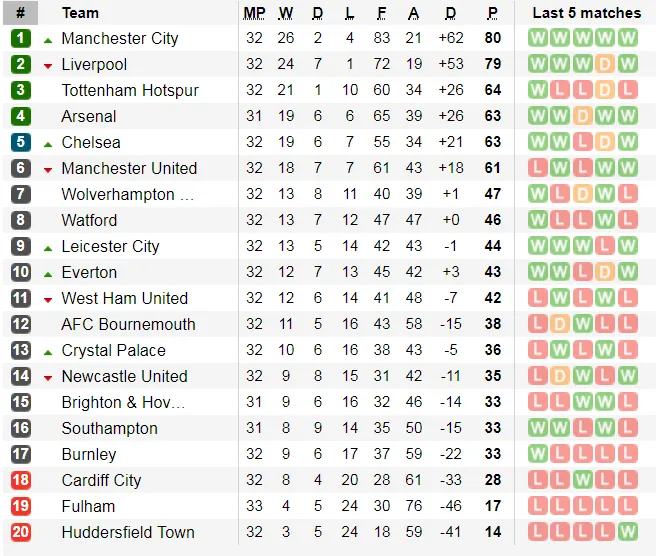Click Manchester City's green position 1 badge
The height and width of the screenshot is (556, 656).
click(x=21, y=38)
